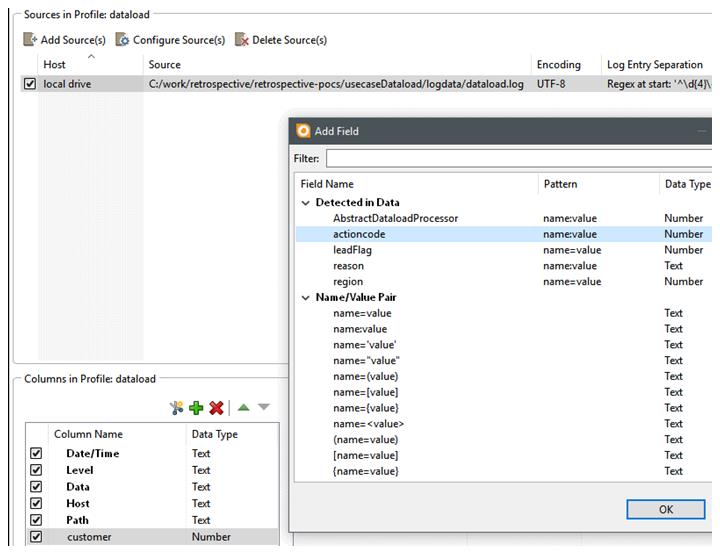Screen dimensions: 720x554
Task: Click the Add Field dialog app icon
Action: click(x=303, y=131)
